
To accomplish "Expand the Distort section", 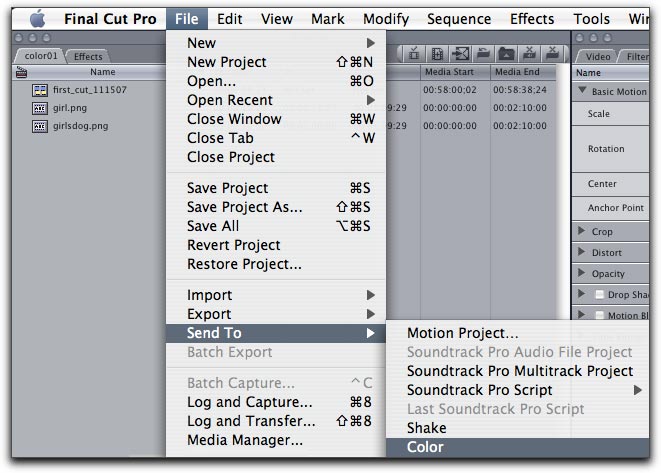I will [583, 253].
